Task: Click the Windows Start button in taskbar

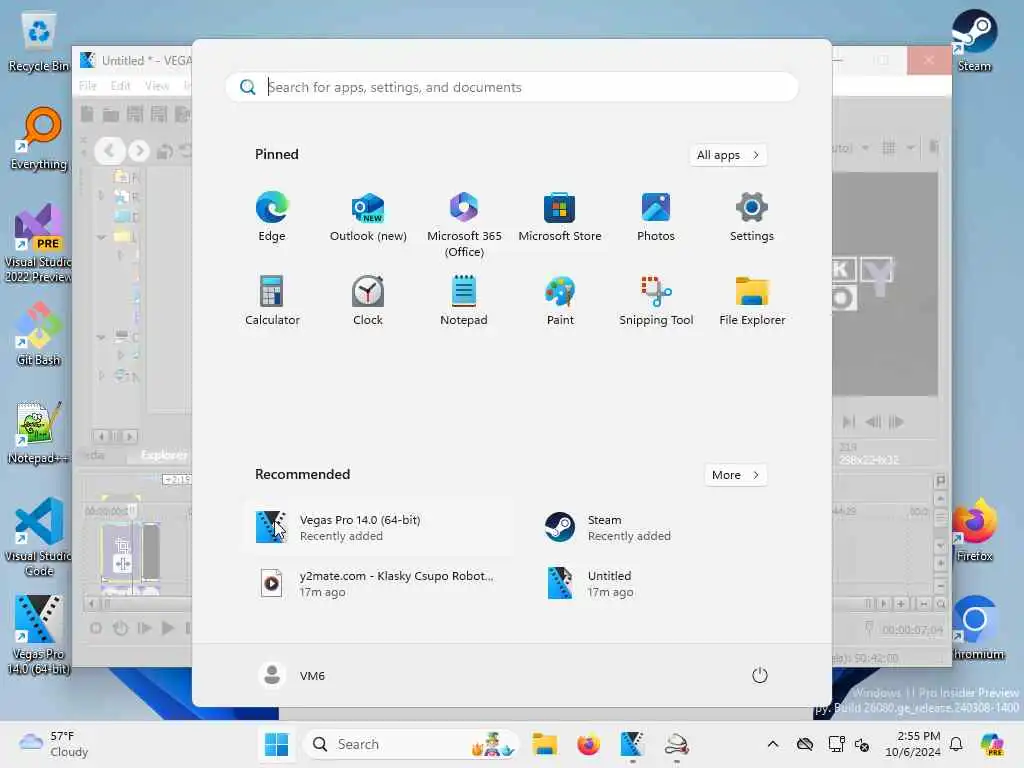Action: tap(276, 744)
